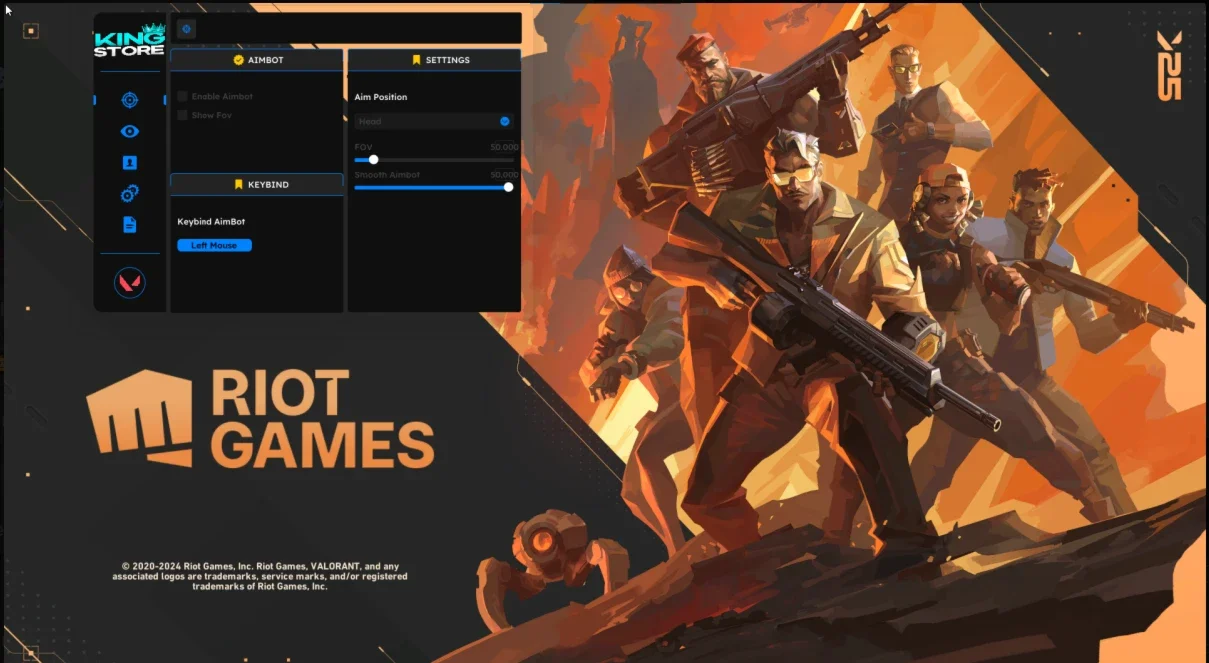Click the yellow check icon beside AIMBOT
This screenshot has height=663, width=1209.
pyautogui.click(x=239, y=60)
